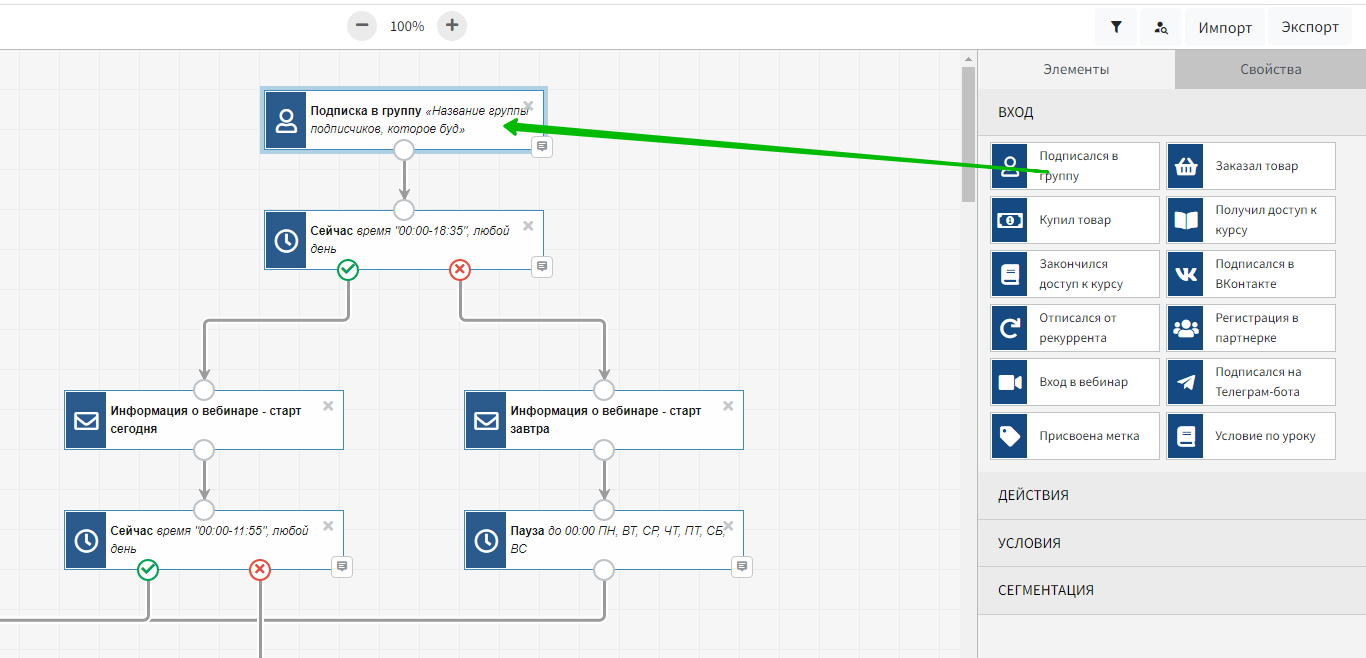Click green checkmark output under 'Сейчас 00:00-11:55'
The image size is (1366, 658).
tap(148, 569)
